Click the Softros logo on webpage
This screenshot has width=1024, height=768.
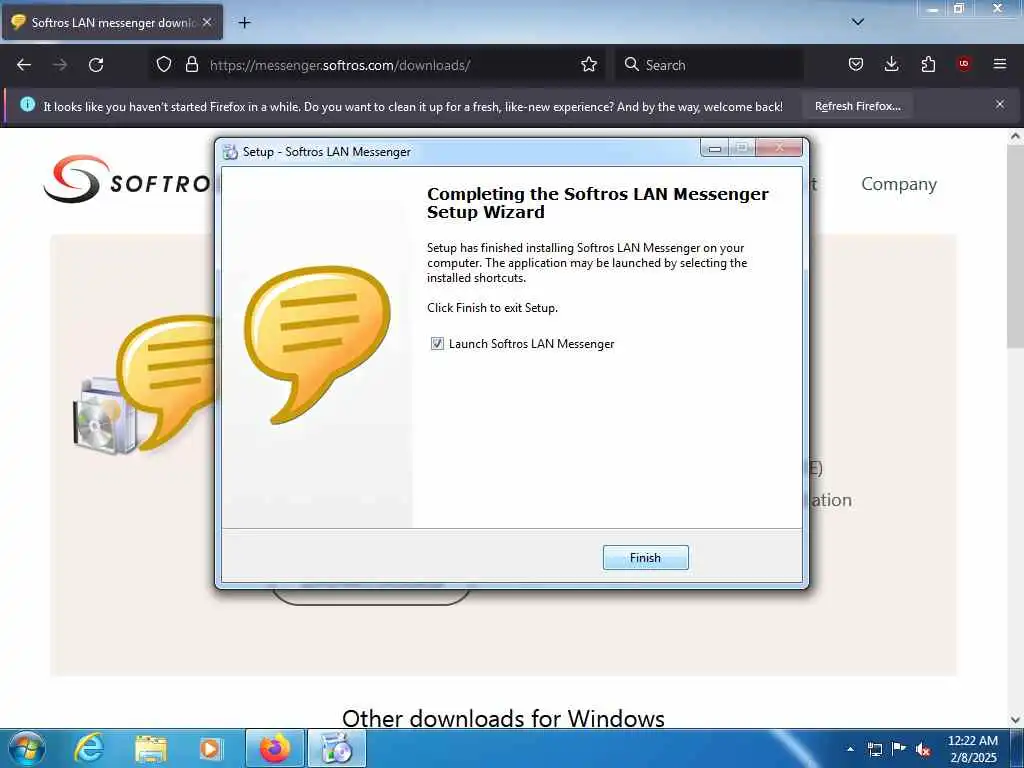tap(127, 180)
